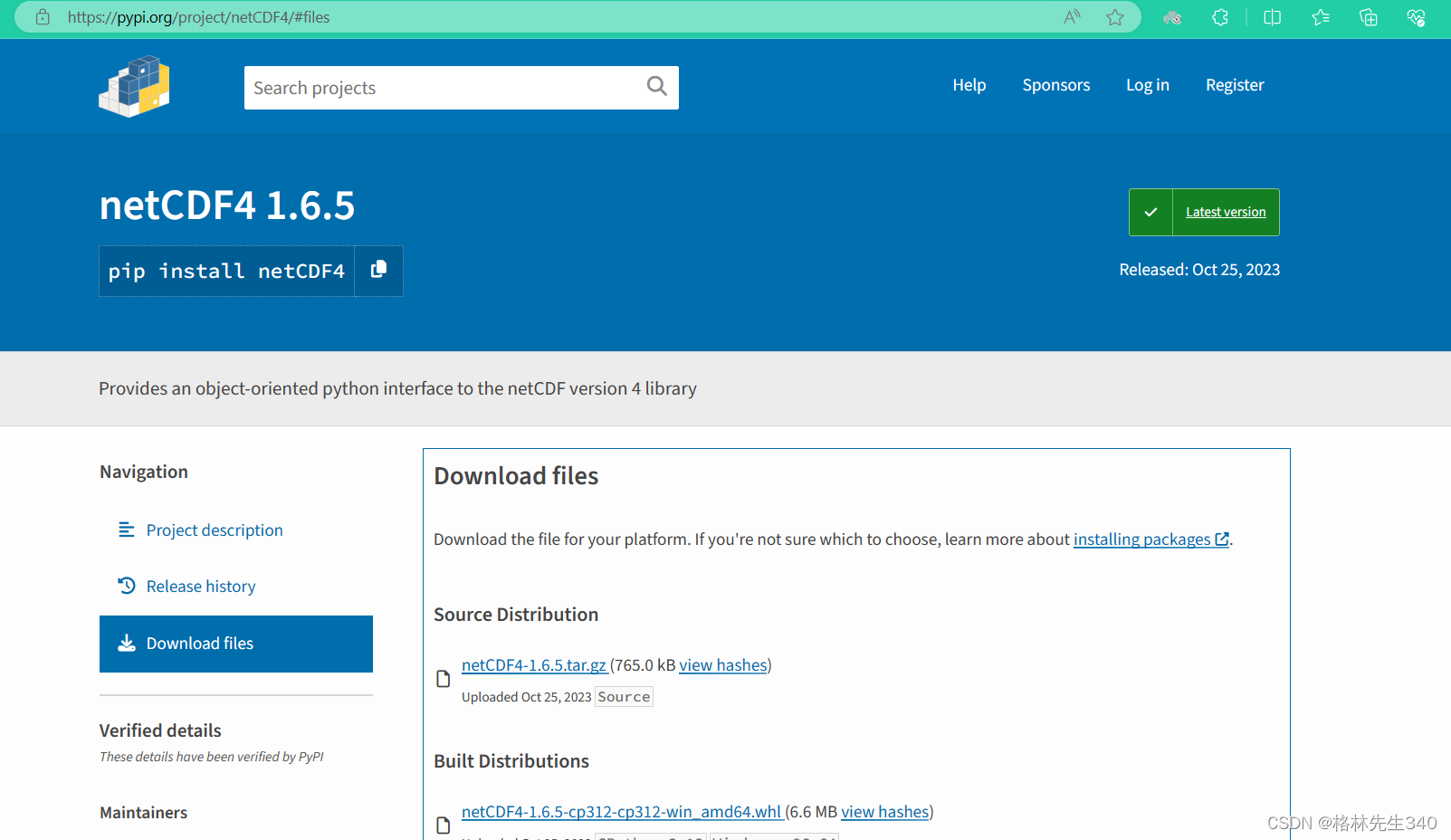
Task: Open browser extensions puzzle icon
Action: click(x=1220, y=17)
